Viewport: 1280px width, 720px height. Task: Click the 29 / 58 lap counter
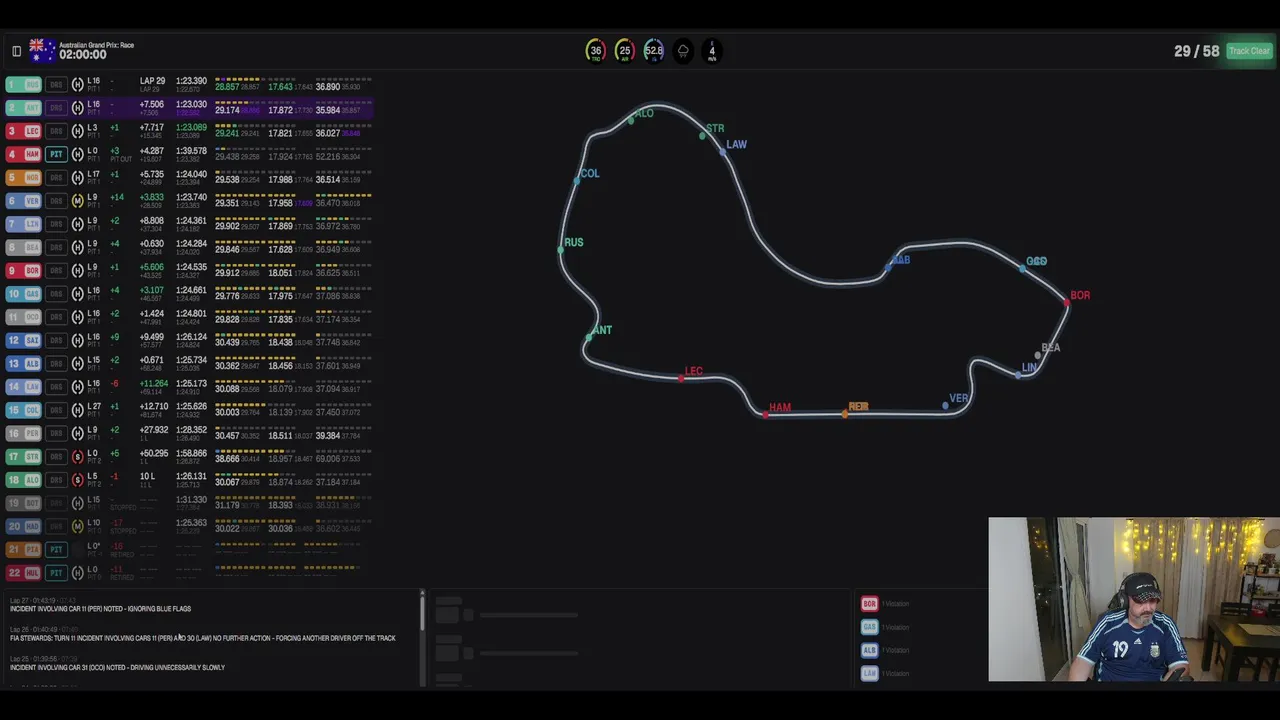tap(1196, 51)
